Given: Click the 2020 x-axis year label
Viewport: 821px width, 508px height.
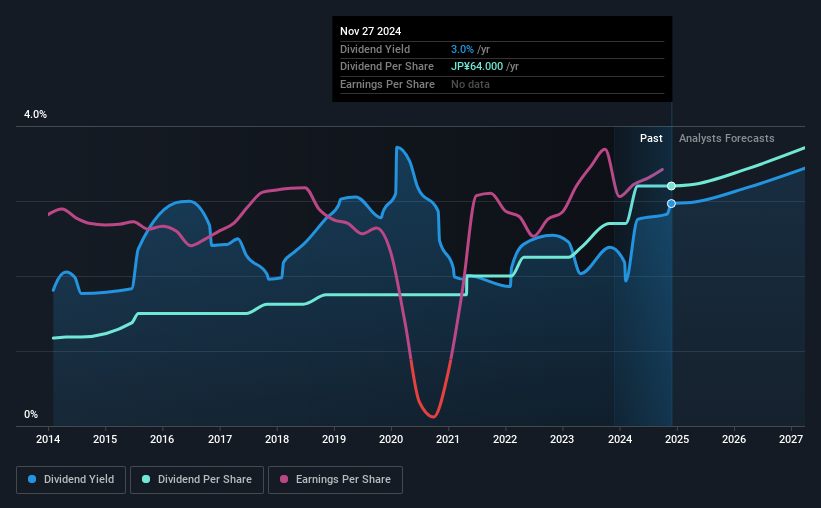Looking at the screenshot, I should (x=391, y=439).
